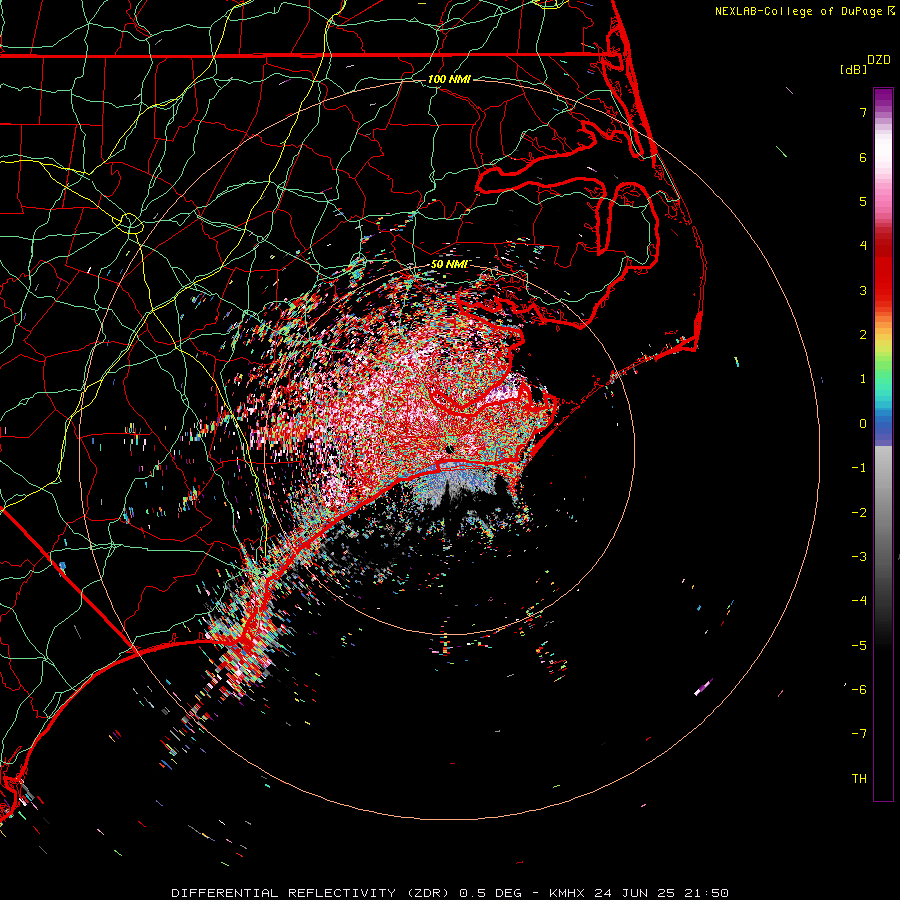Click the 2 dB scale value
900x900 pixels.
[x=863, y=335]
